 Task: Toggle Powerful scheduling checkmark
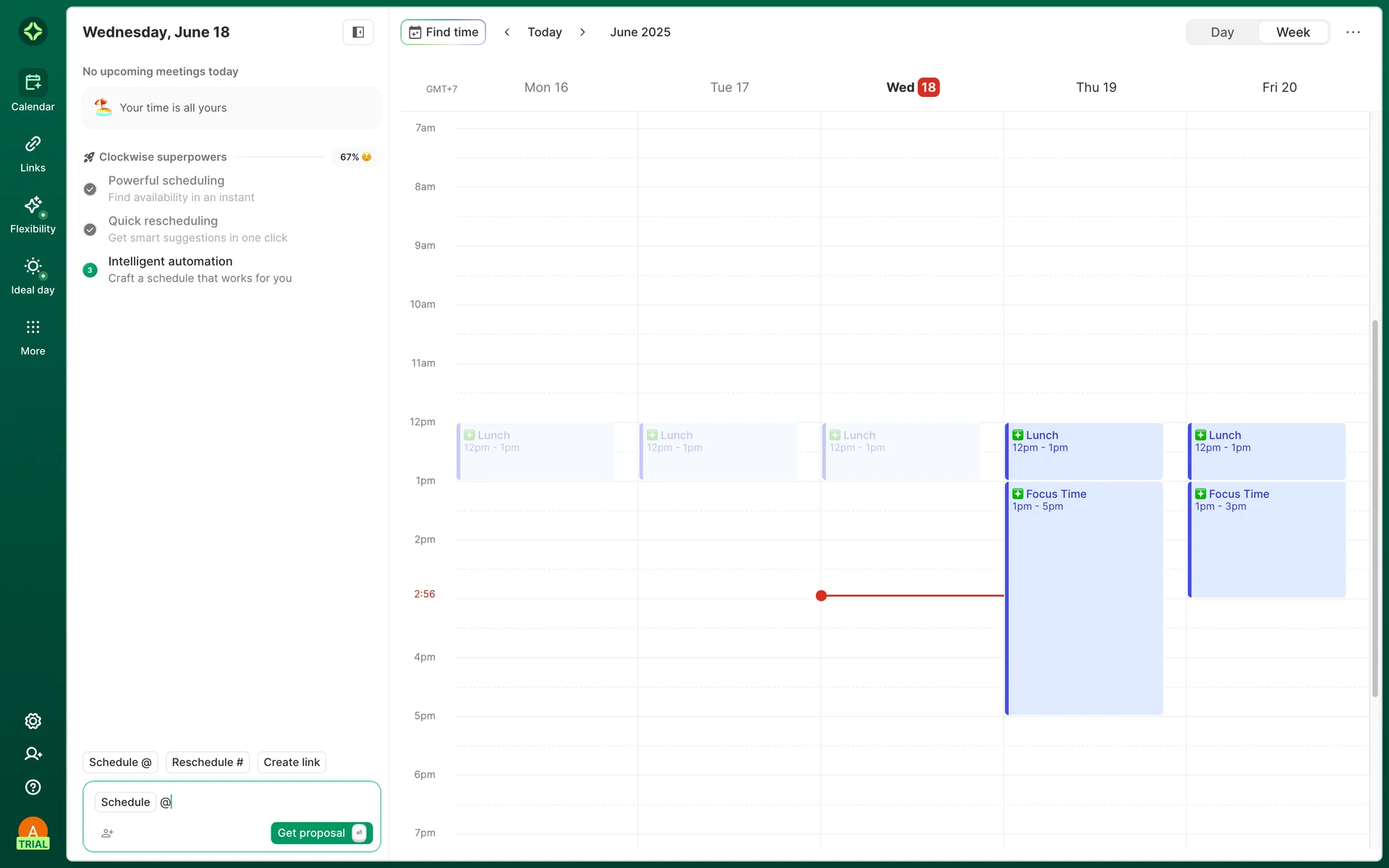90,189
